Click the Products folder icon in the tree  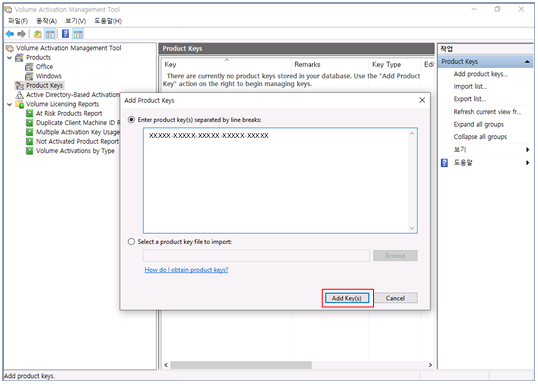[x=20, y=57]
